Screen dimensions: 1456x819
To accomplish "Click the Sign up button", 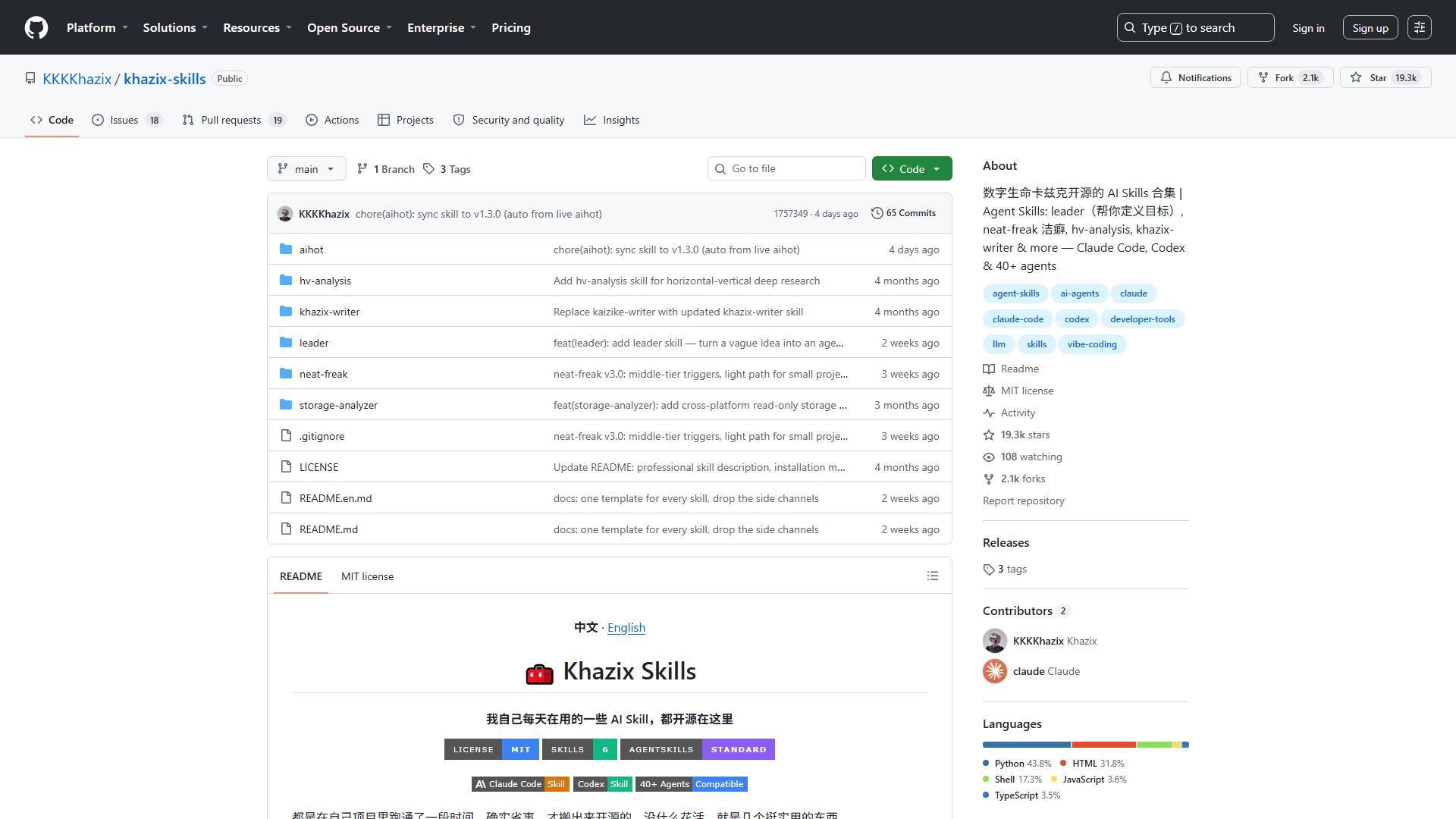I will (x=1370, y=27).
